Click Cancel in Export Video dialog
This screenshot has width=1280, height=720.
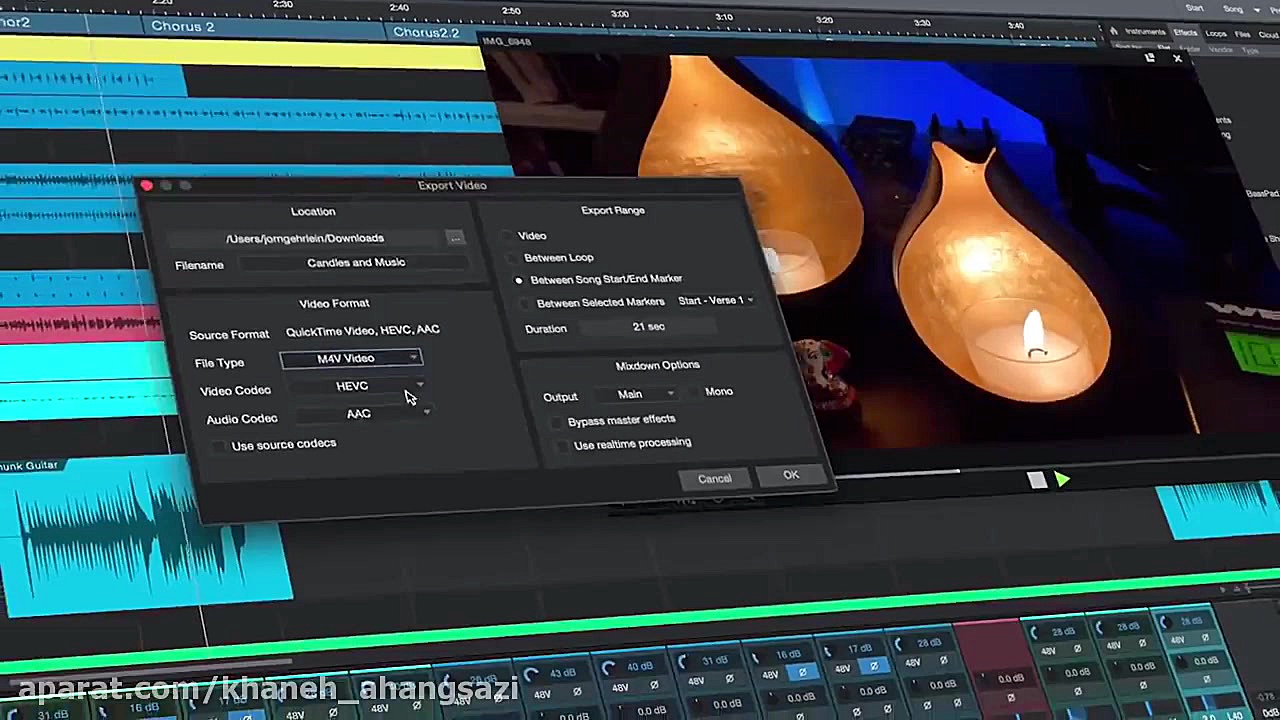click(714, 479)
